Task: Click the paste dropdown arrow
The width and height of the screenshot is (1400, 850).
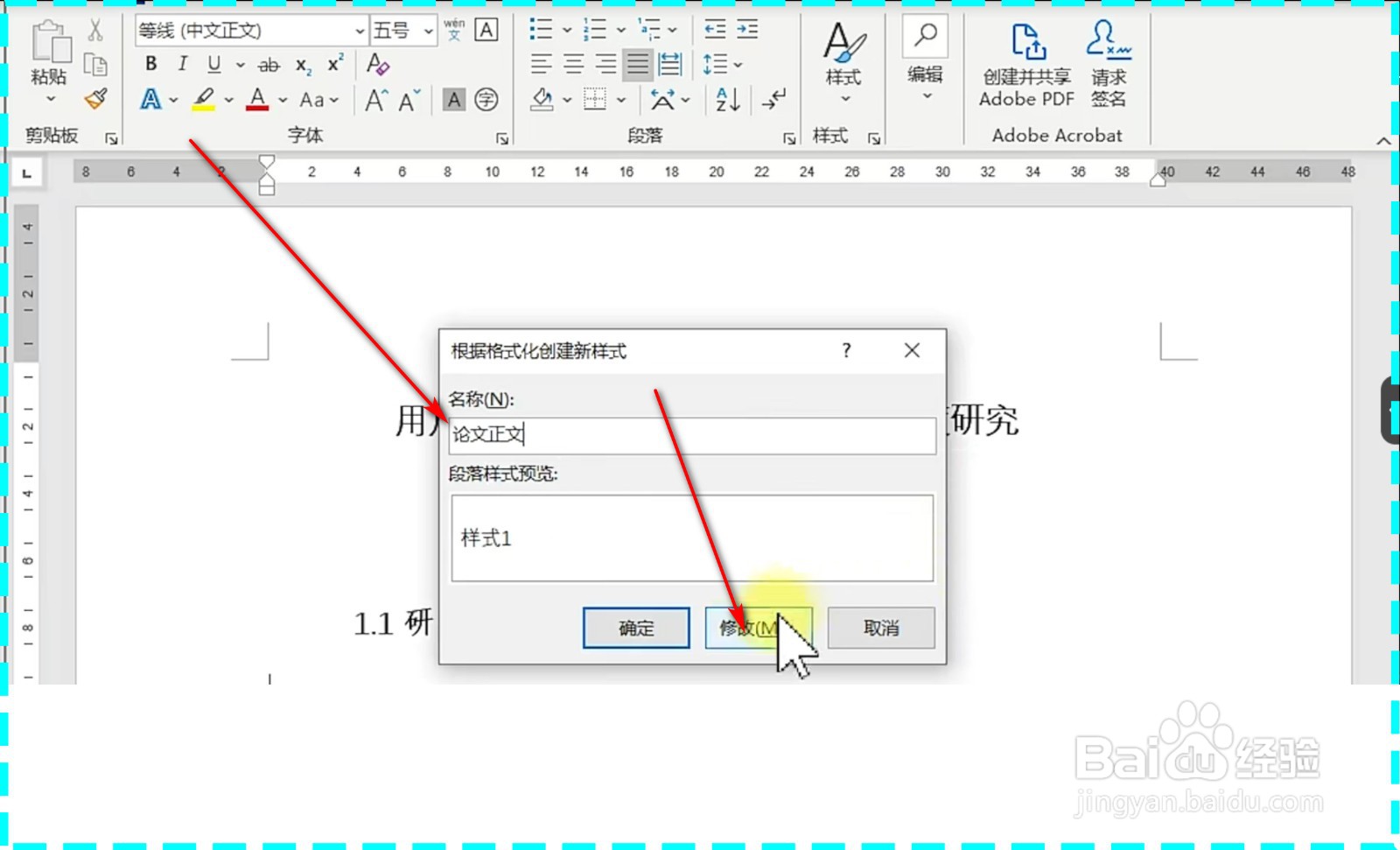Action: pyautogui.click(x=51, y=99)
